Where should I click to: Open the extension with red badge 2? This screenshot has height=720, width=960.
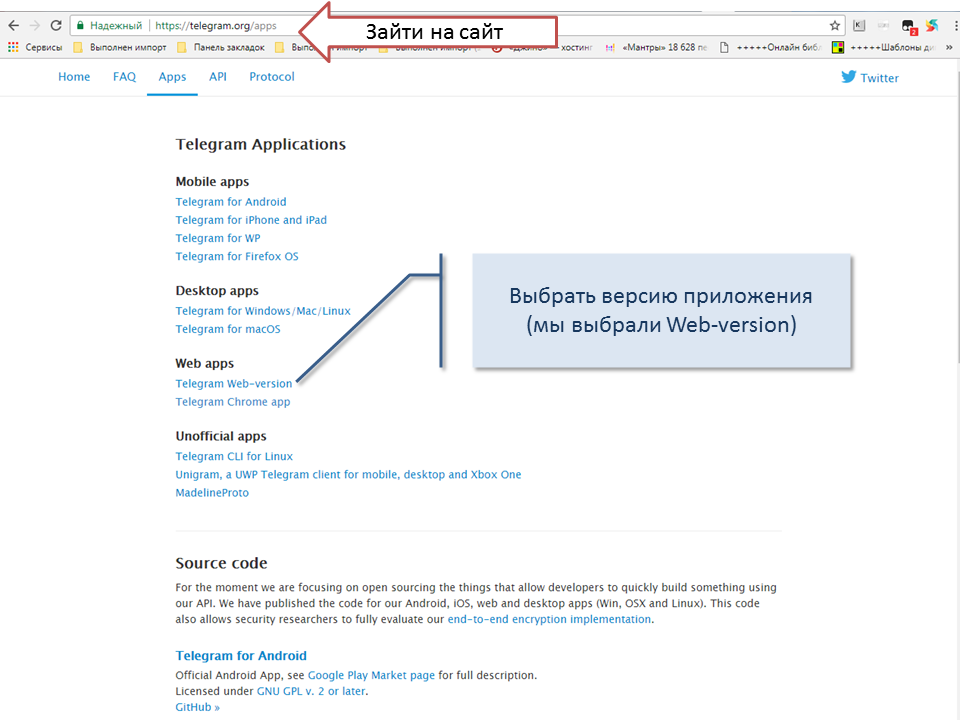pyautogui.click(x=908, y=27)
